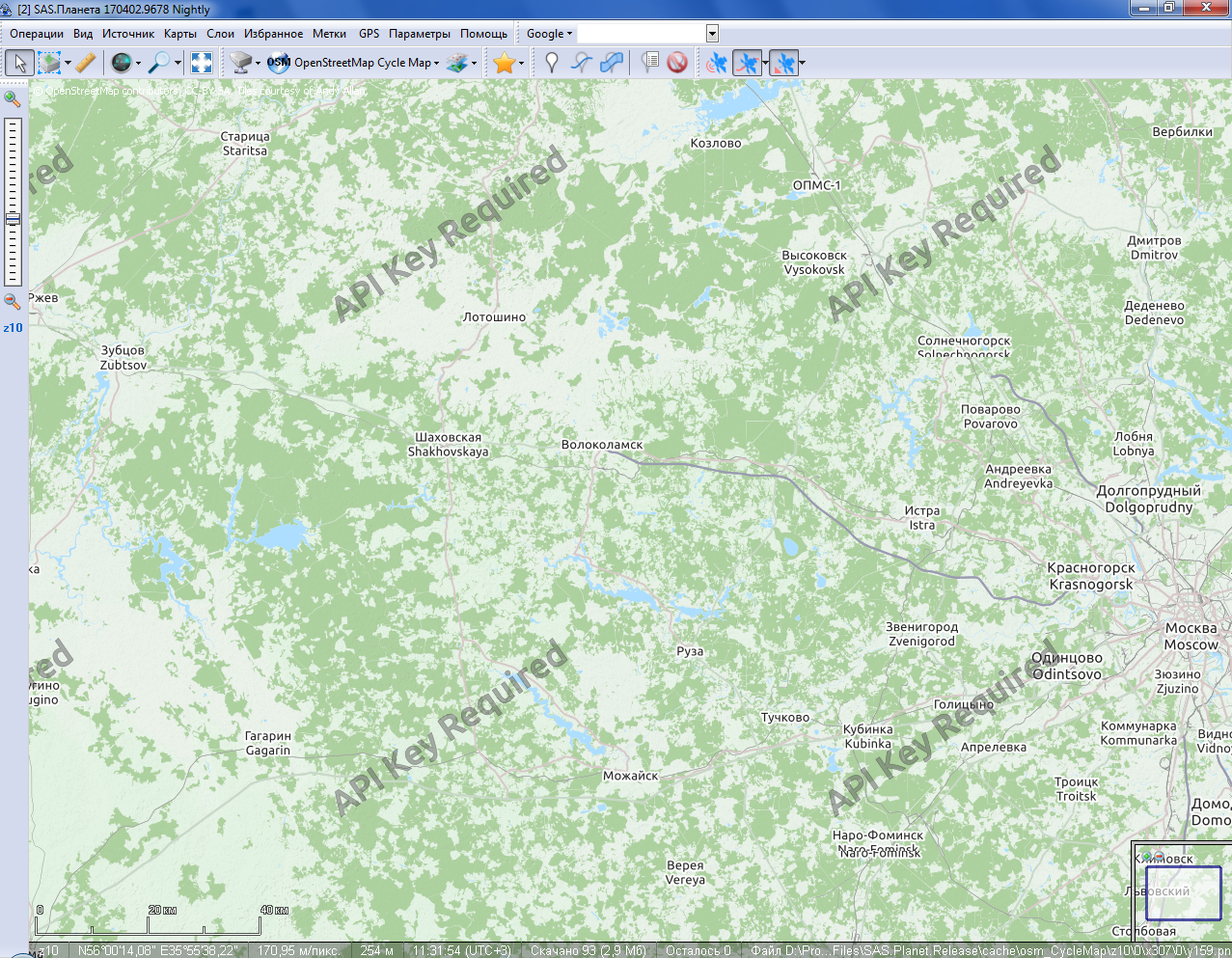
Task: Toggle GPS track recording button
Action: 747,63
